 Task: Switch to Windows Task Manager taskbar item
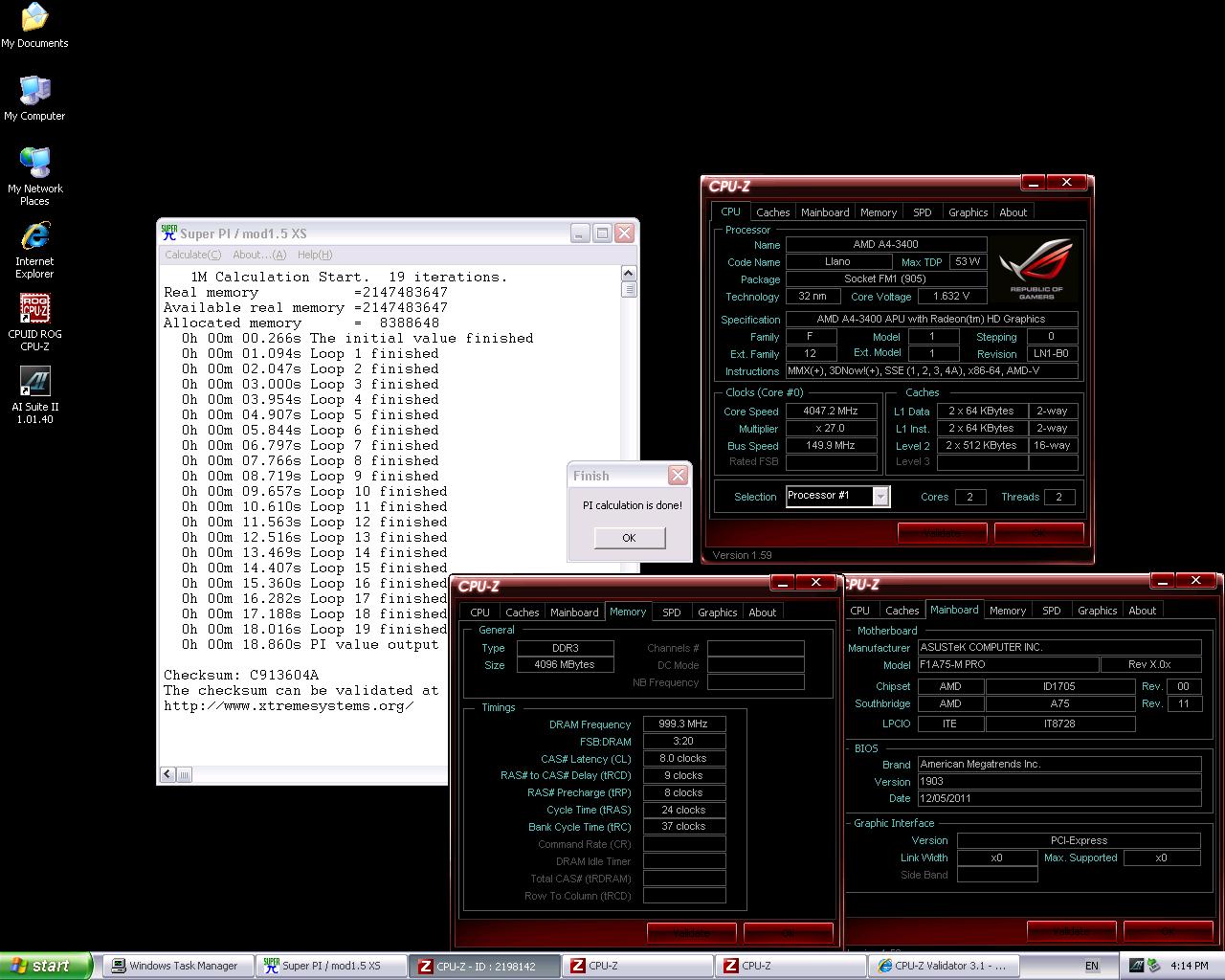178,966
